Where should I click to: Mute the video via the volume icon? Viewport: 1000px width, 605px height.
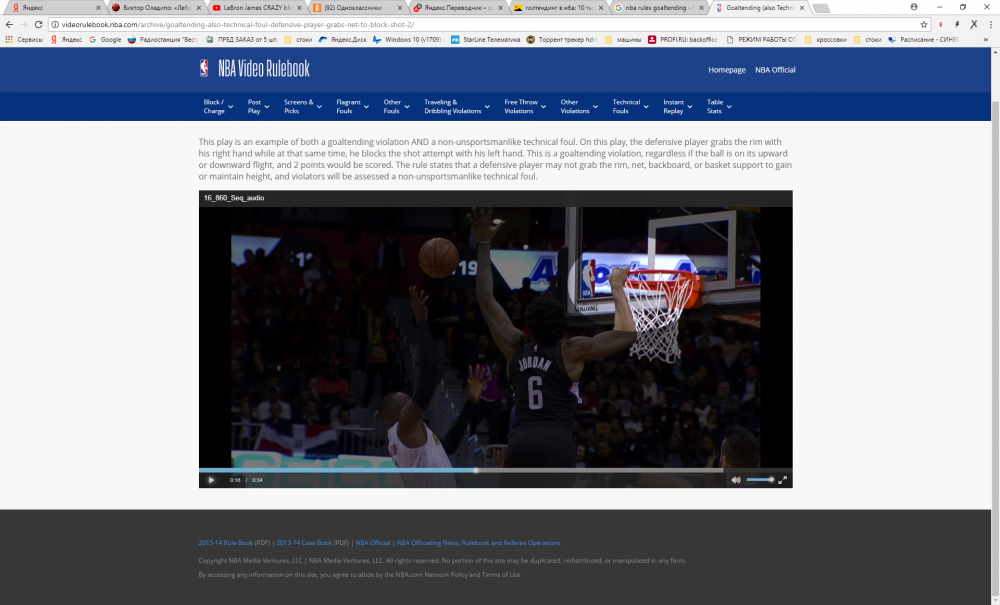(735, 480)
